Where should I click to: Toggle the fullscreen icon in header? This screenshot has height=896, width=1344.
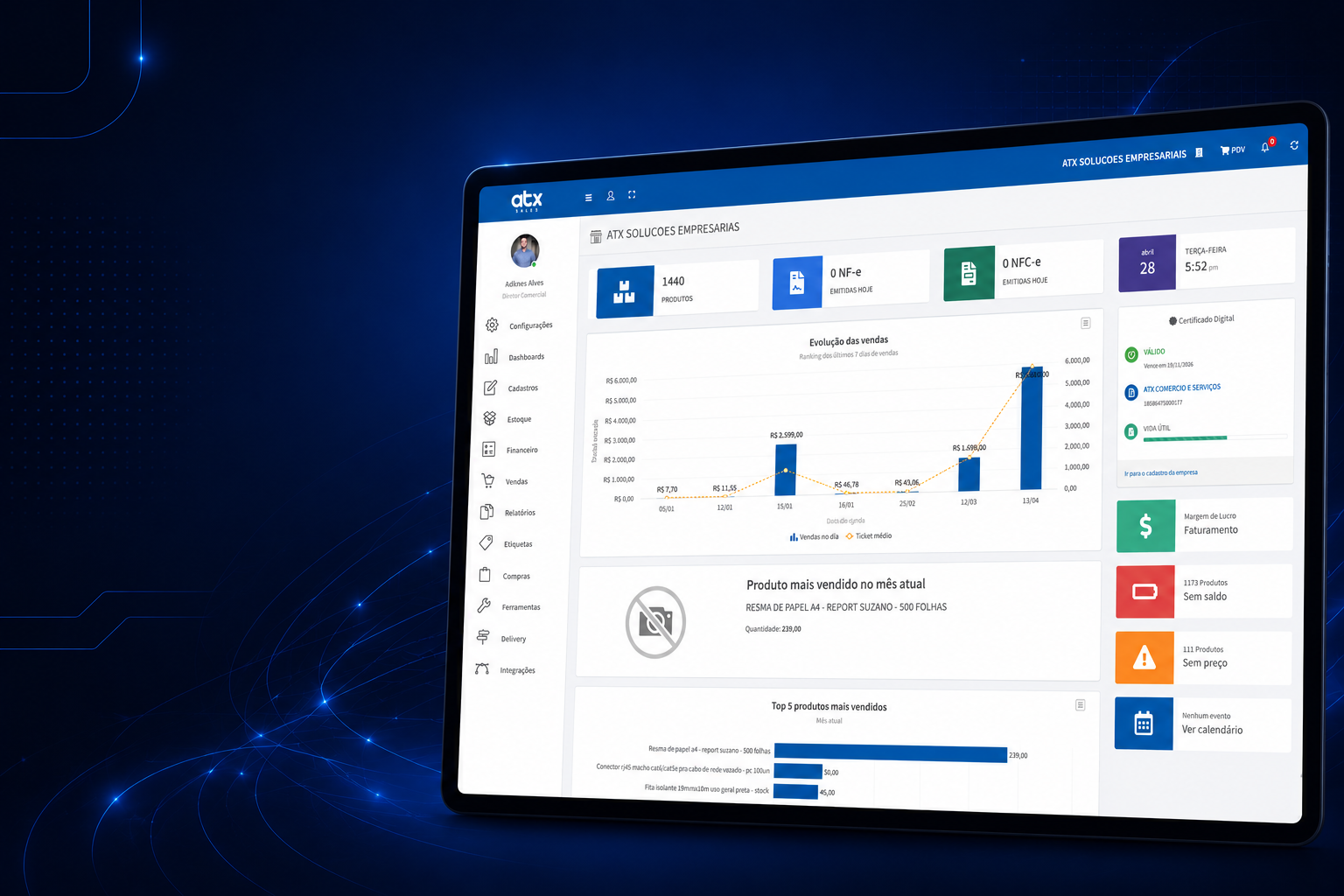pos(632,194)
